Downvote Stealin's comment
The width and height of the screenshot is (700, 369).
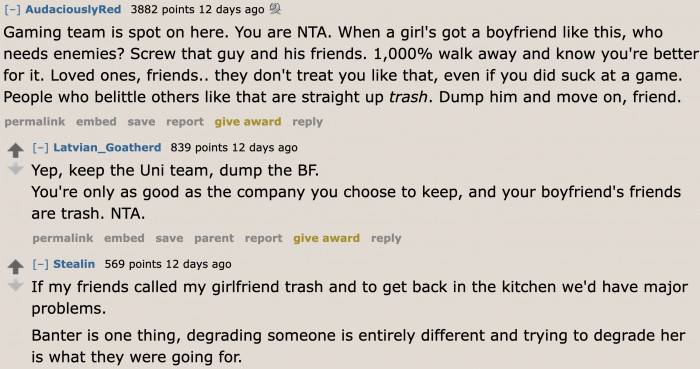16,285
